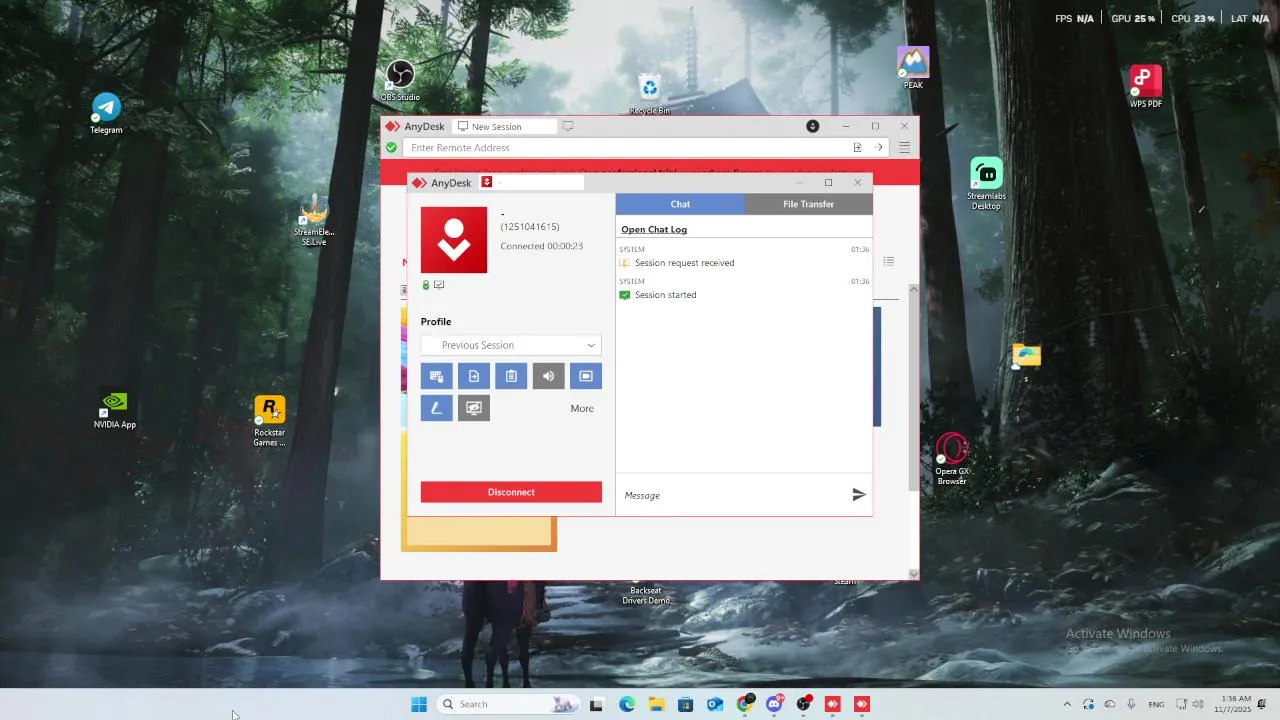Select the Recycle Bin desktop icon
The height and width of the screenshot is (720, 1280).
[x=650, y=95]
